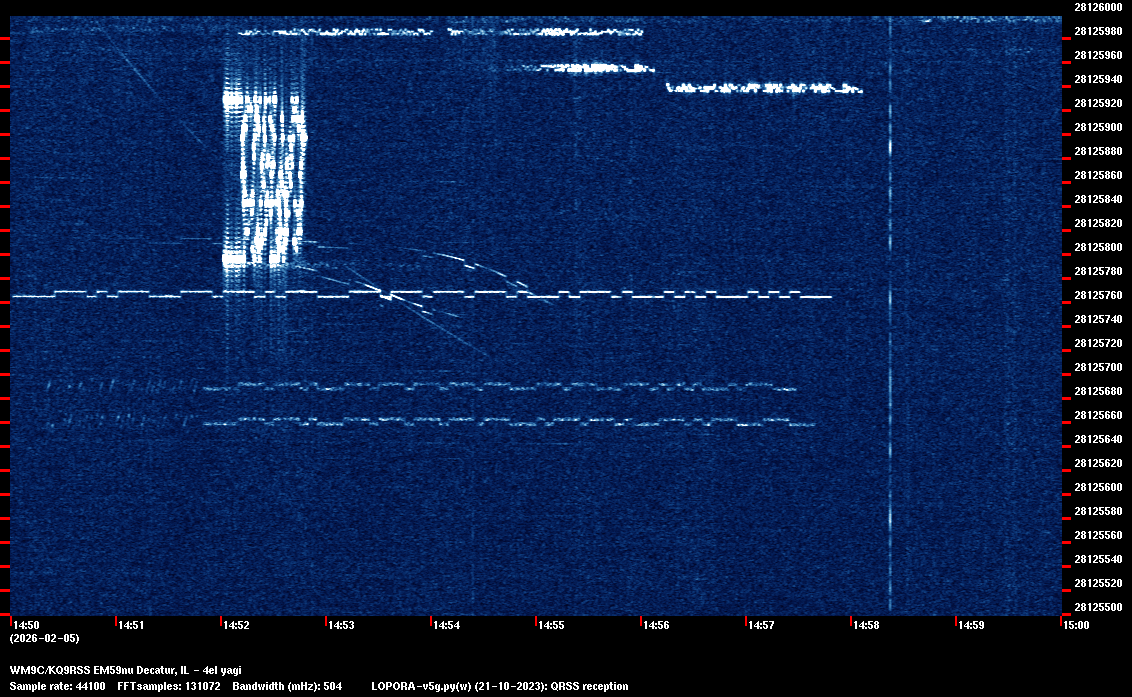
Task: Click the faint signal trace near 28125680
Action: point(500,386)
